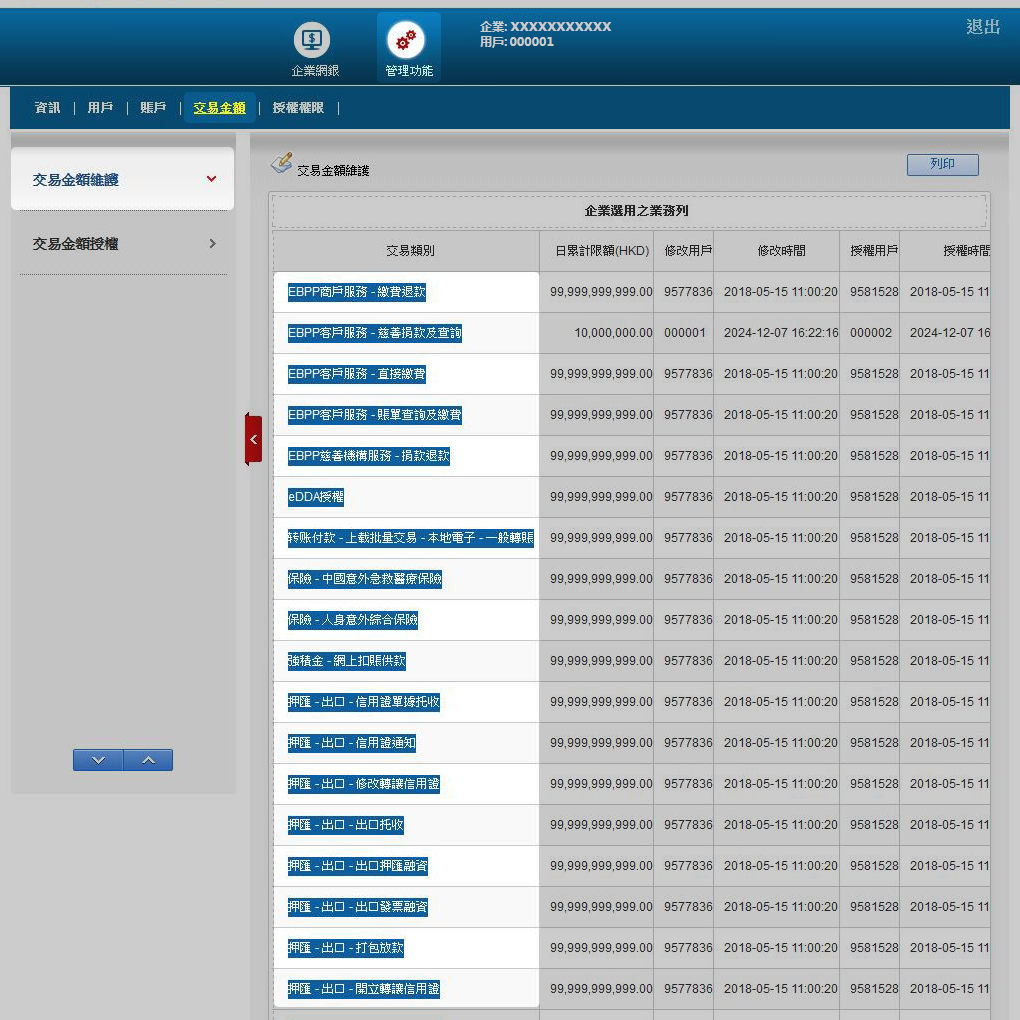This screenshot has height=1020, width=1020.
Task: Select the 授權權限 tab
Action: 298,108
